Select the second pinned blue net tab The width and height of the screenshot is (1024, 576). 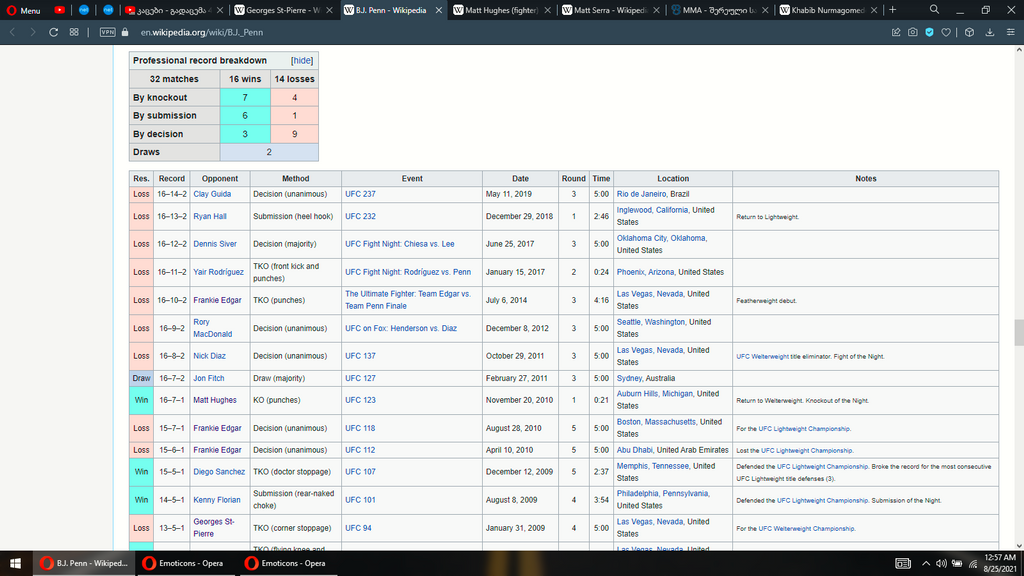[108, 10]
